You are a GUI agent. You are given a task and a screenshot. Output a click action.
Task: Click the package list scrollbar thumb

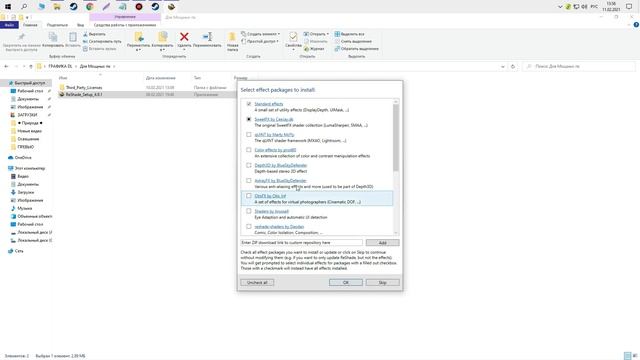(396, 137)
